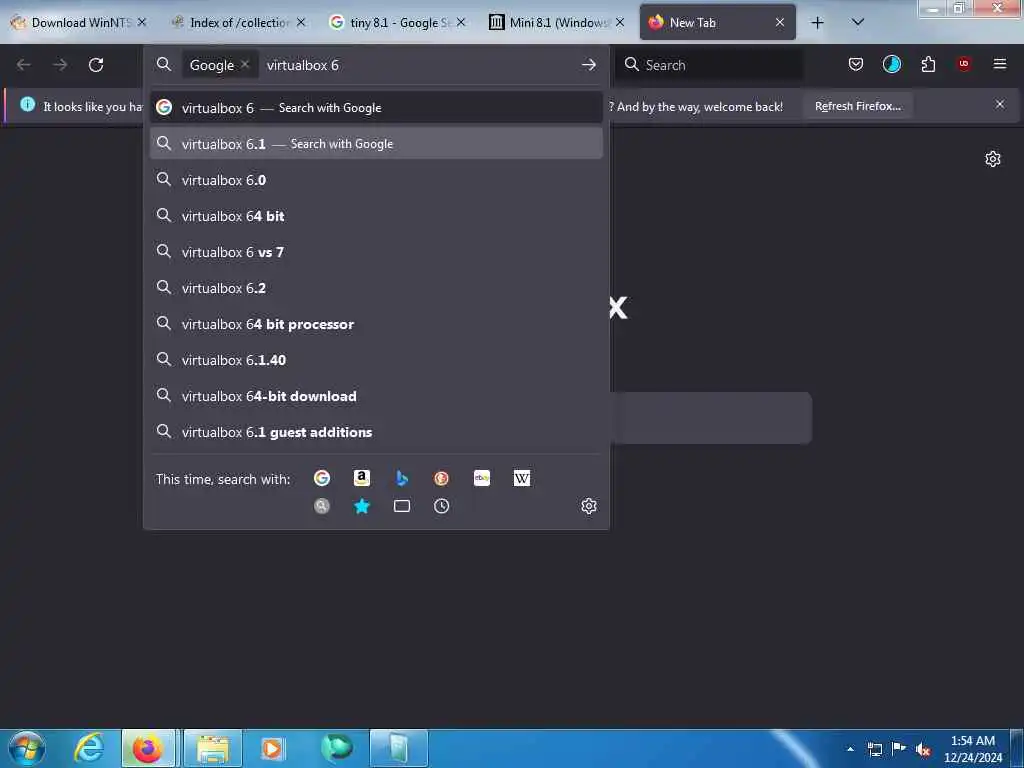The image size is (1024, 768).
Task: Focus the separate Search box in toolbar
Action: (x=709, y=65)
